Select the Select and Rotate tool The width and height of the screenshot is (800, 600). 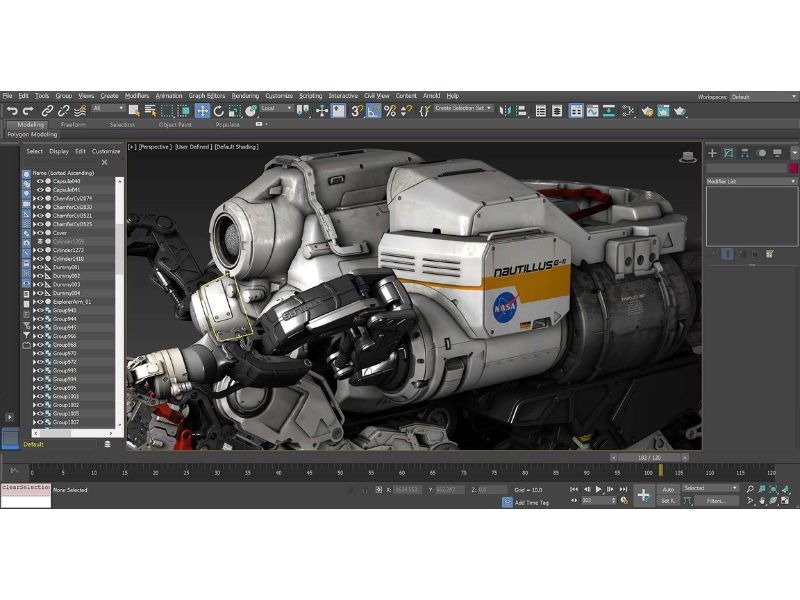(x=219, y=108)
